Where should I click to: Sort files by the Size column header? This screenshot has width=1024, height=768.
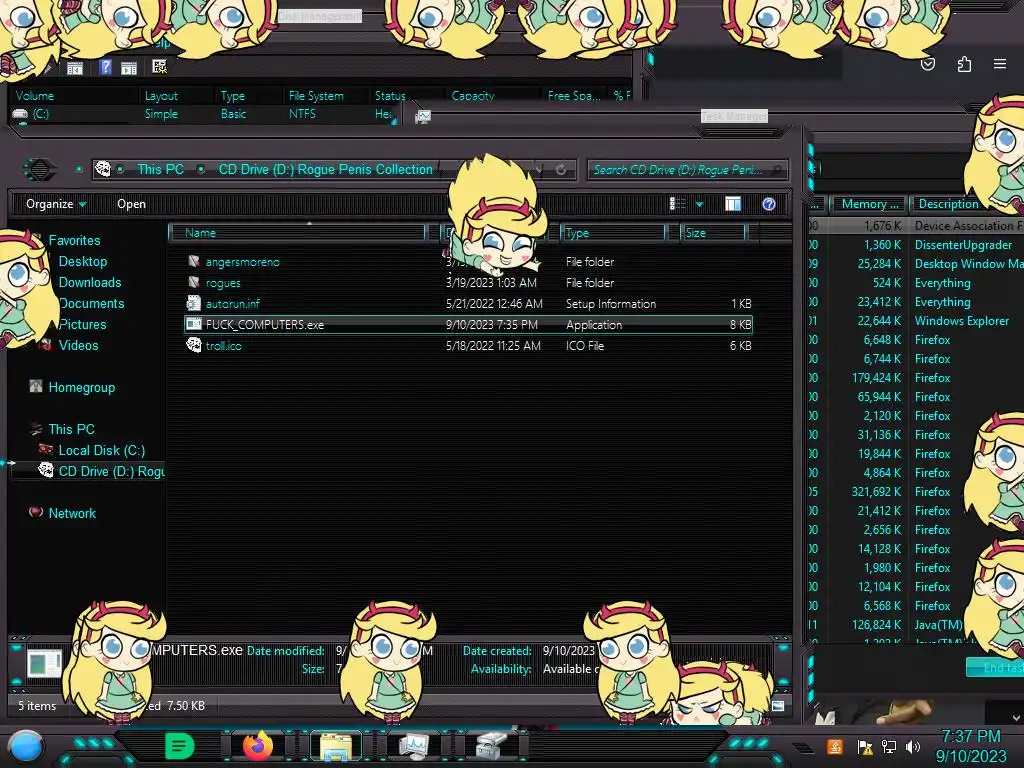[713, 233]
